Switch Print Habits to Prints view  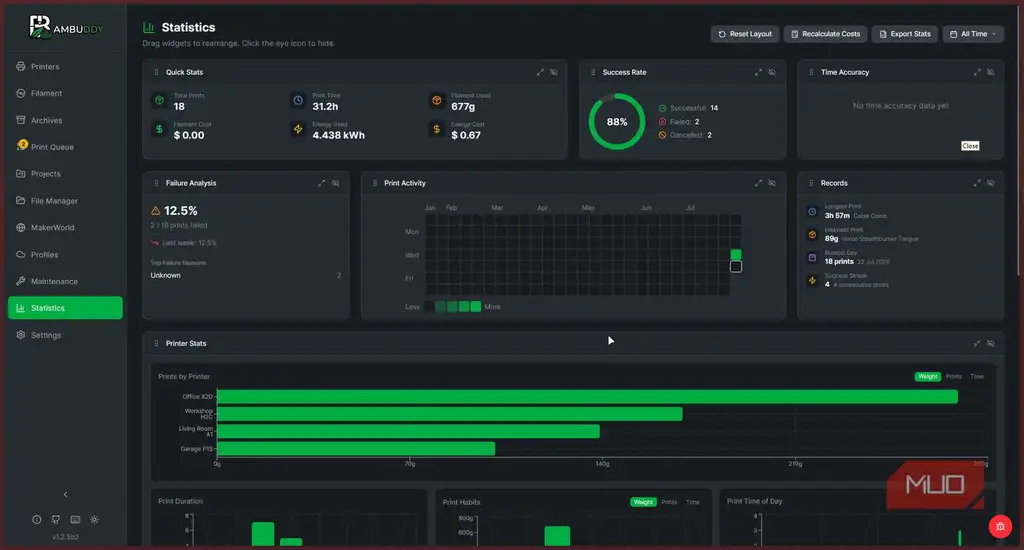pos(669,502)
